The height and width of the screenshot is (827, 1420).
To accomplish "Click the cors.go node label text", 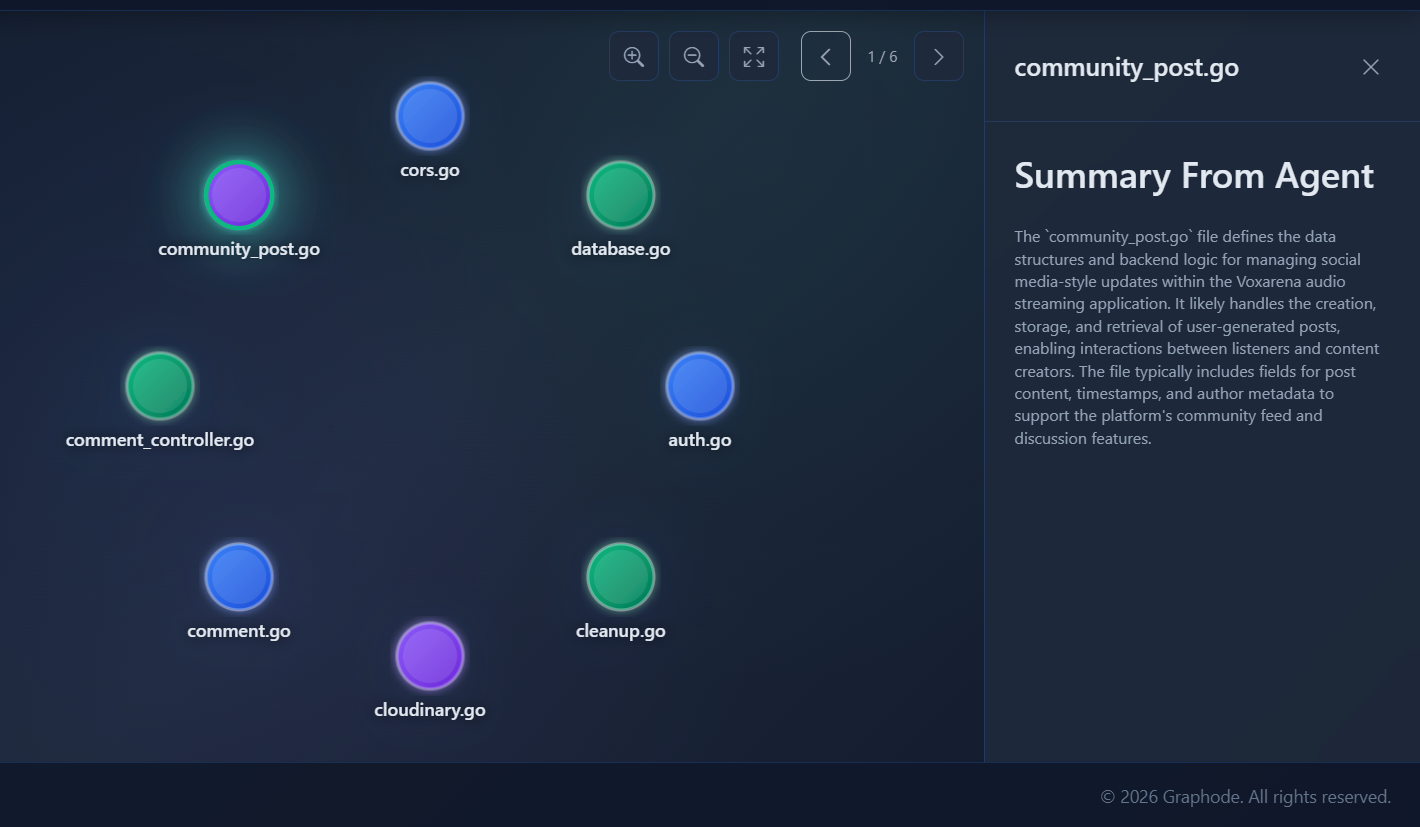I will (429, 170).
